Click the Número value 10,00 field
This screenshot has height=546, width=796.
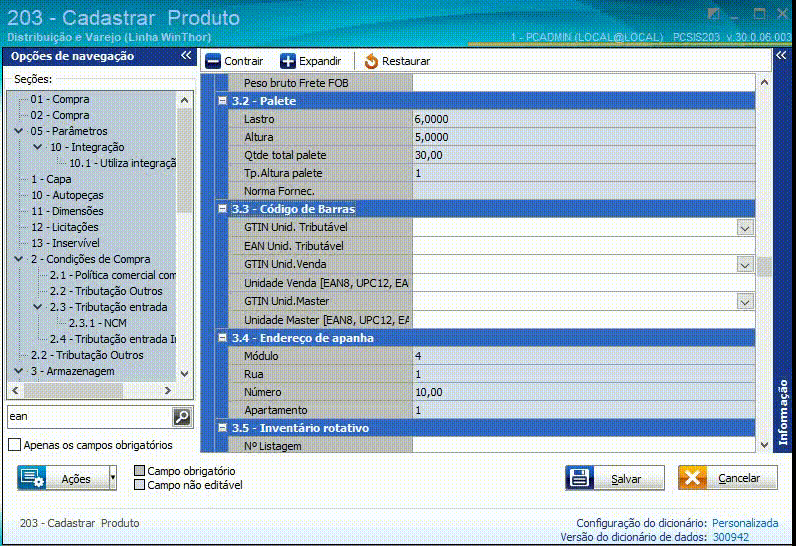point(584,392)
